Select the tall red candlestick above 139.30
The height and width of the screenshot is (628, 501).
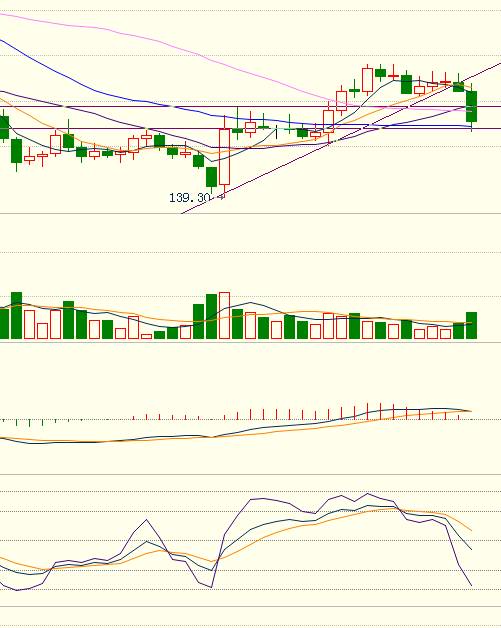[x=224, y=156]
